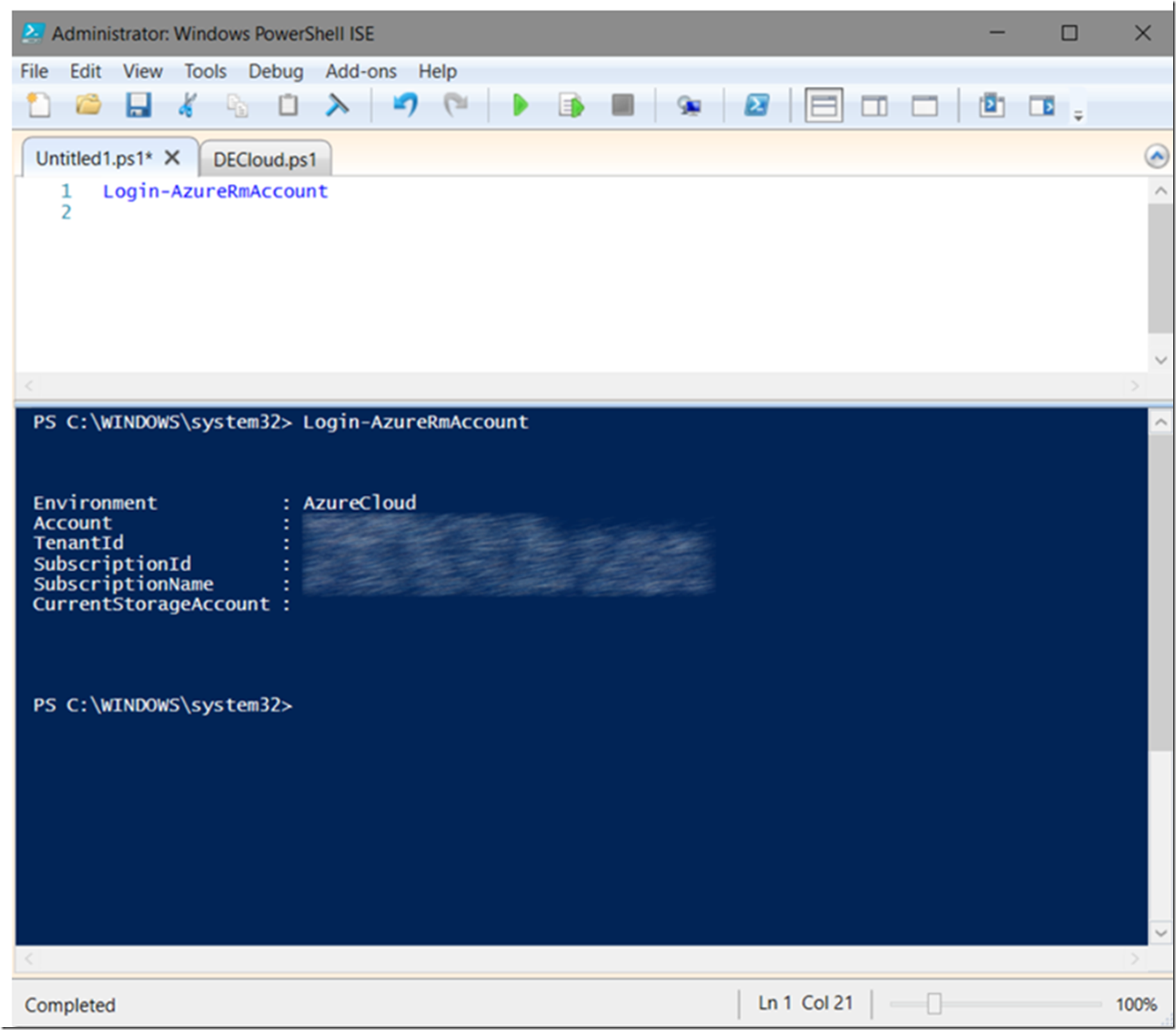Create a new script file
The height and width of the screenshot is (1030, 1176).
pyautogui.click(x=40, y=106)
